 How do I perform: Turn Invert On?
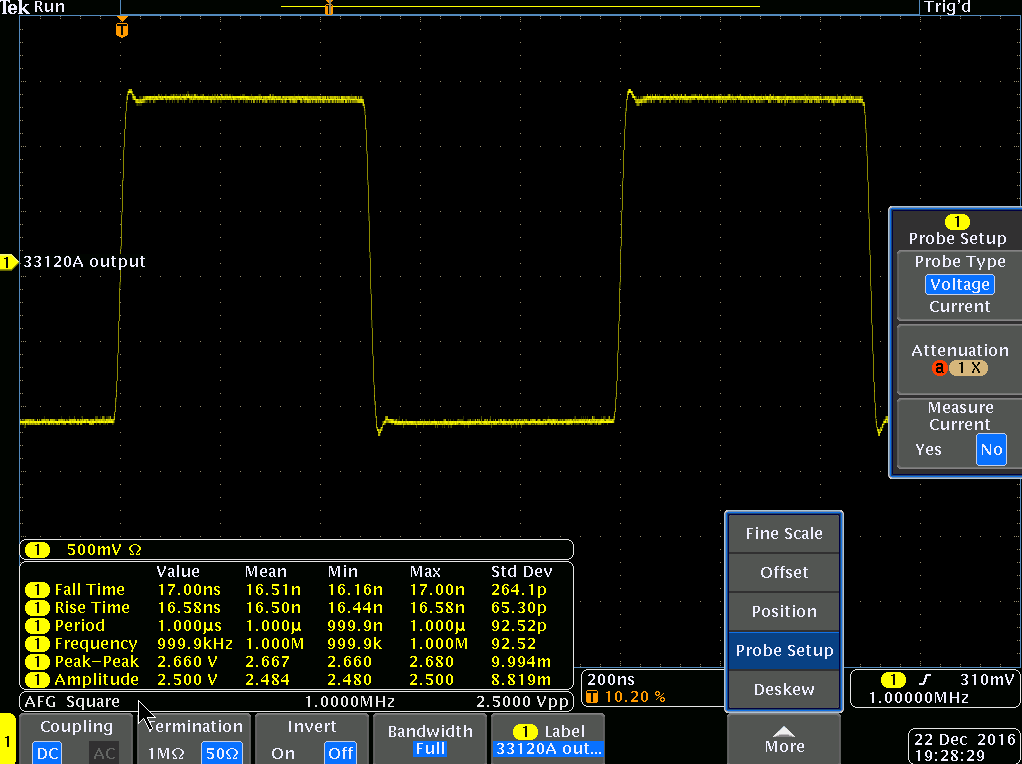click(283, 753)
